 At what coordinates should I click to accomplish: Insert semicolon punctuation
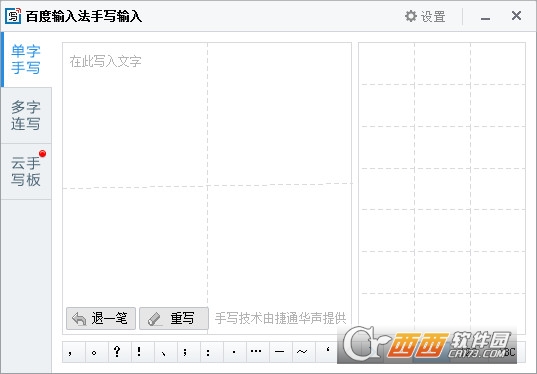[x=189, y=352]
